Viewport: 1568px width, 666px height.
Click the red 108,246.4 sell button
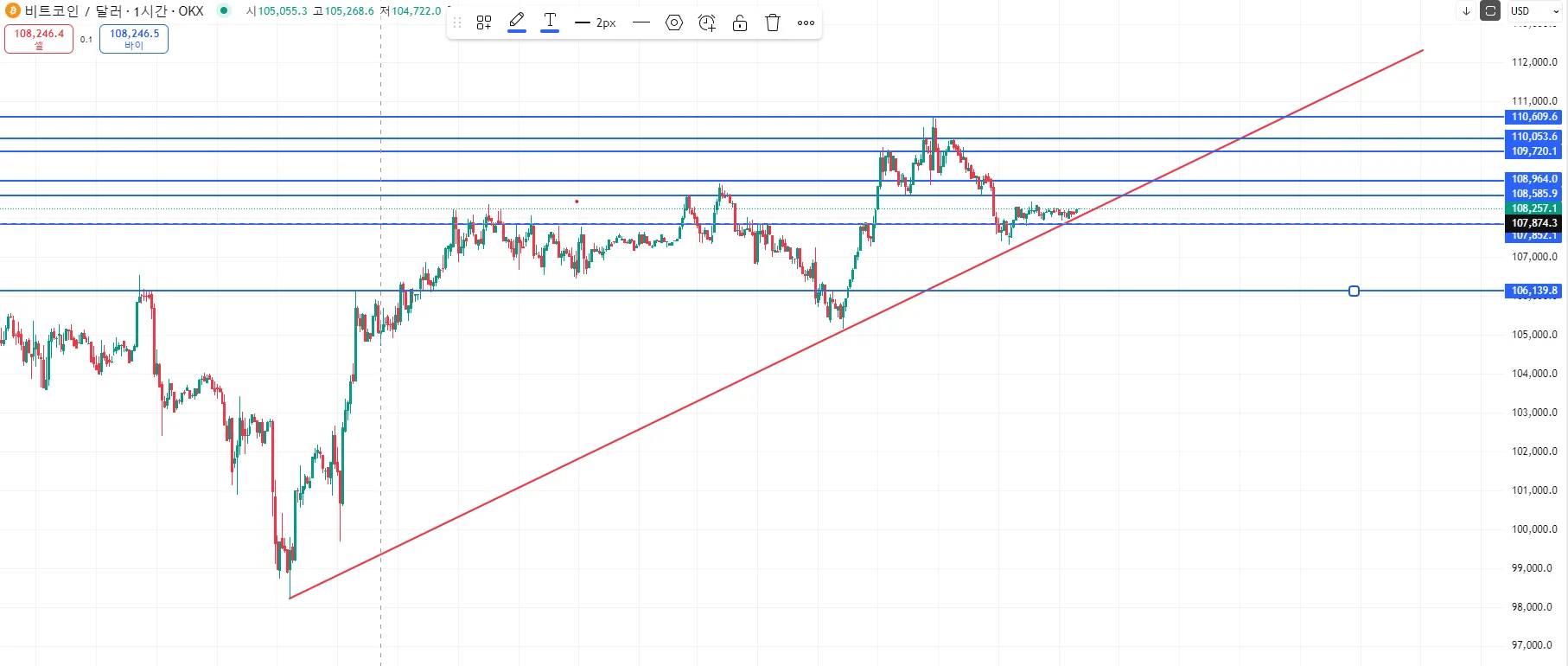[x=39, y=39]
